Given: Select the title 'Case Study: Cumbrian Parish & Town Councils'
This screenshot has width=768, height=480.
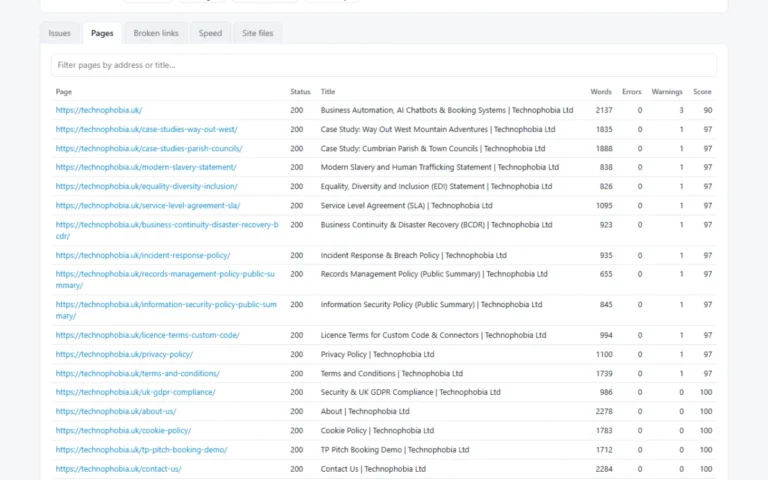Looking at the screenshot, I should (x=399, y=148).
